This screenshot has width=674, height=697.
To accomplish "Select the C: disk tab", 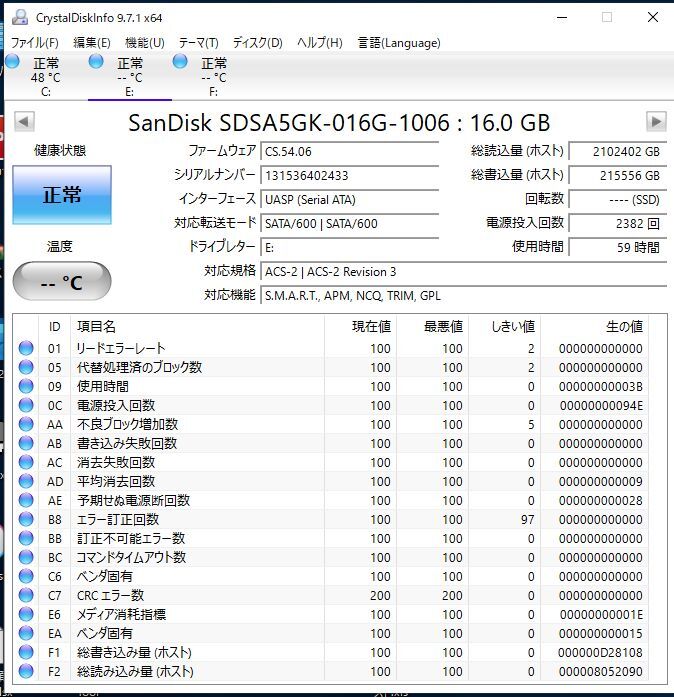I will tap(46, 76).
